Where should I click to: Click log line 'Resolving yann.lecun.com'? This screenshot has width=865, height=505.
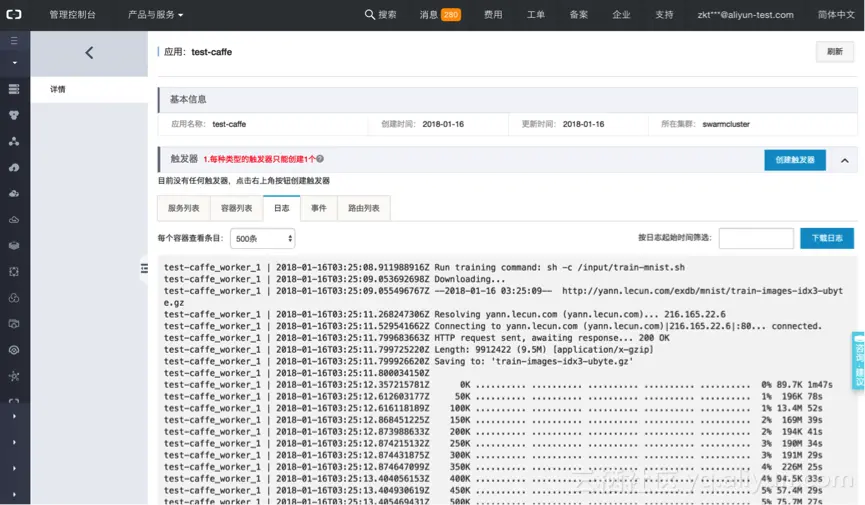click(x=445, y=315)
